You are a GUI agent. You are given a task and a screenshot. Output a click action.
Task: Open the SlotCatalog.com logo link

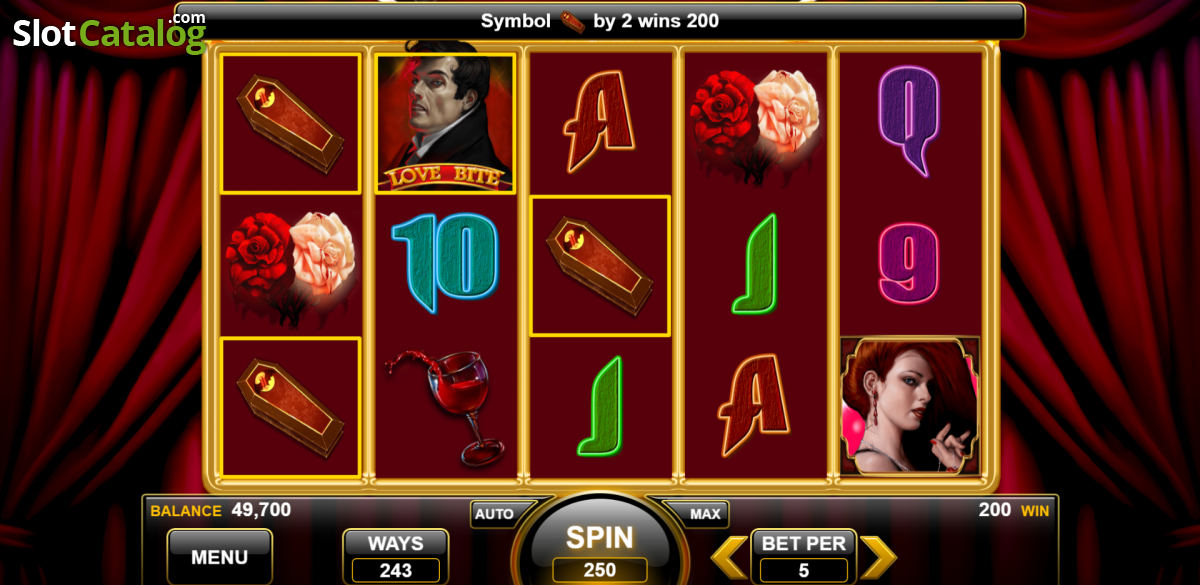(x=110, y=32)
